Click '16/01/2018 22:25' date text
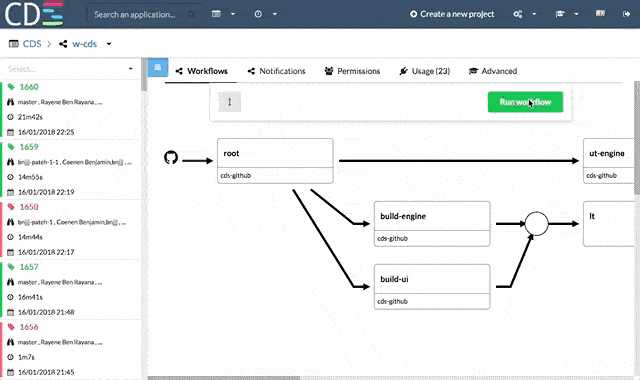This screenshot has height=380, width=640. (x=46, y=132)
